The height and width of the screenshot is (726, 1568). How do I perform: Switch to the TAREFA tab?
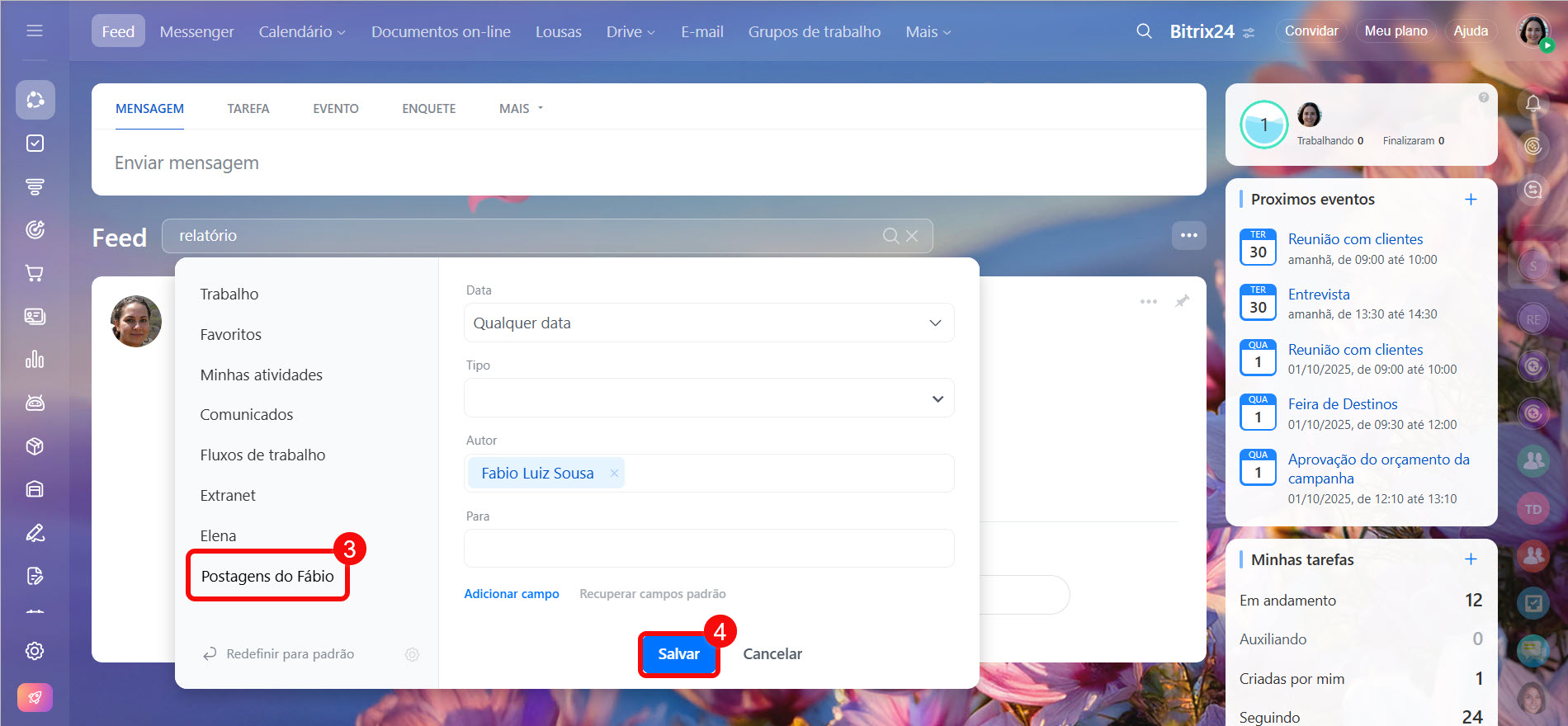click(x=248, y=109)
